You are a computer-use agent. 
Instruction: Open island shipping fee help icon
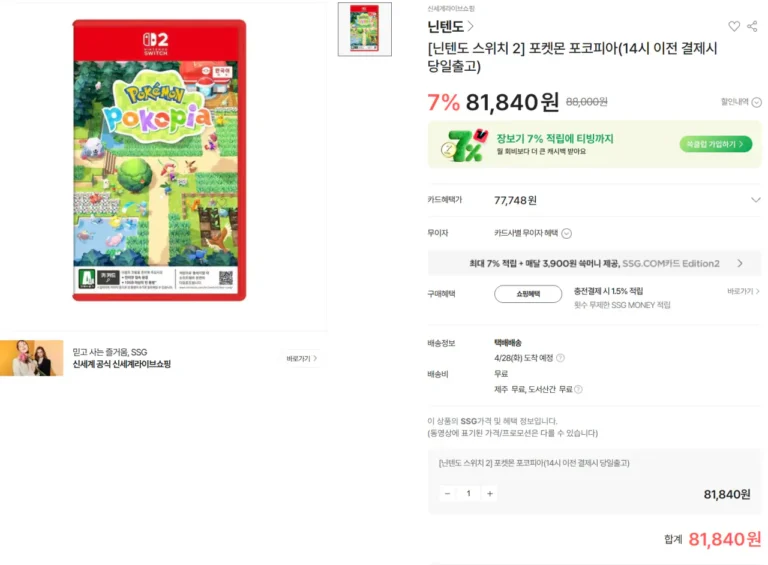[578, 390]
